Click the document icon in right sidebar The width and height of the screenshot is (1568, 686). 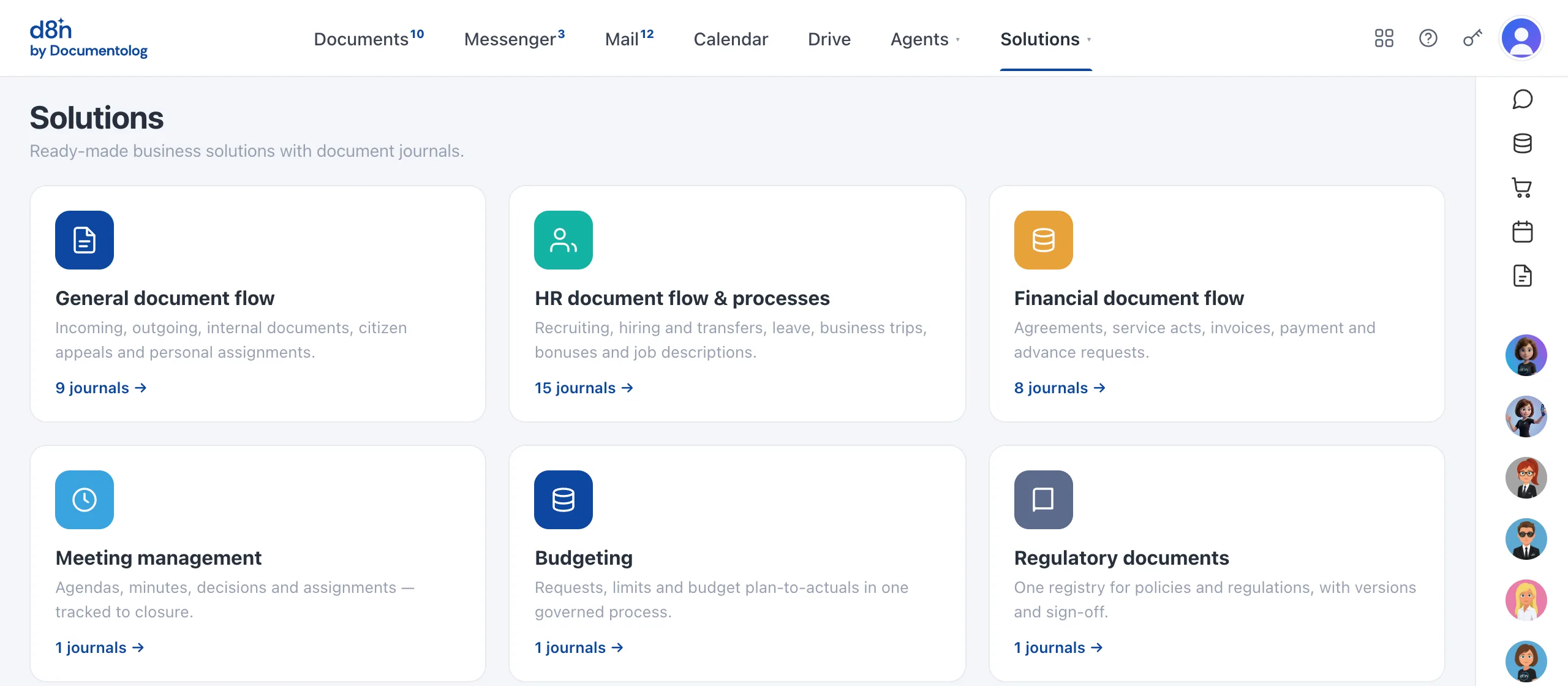coord(1522,276)
